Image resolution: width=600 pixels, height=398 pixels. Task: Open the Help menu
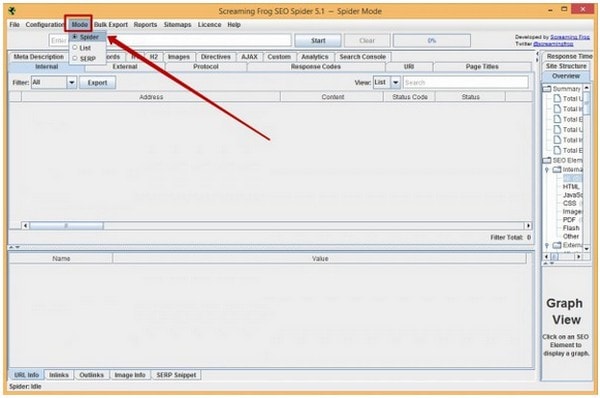[x=234, y=24]
